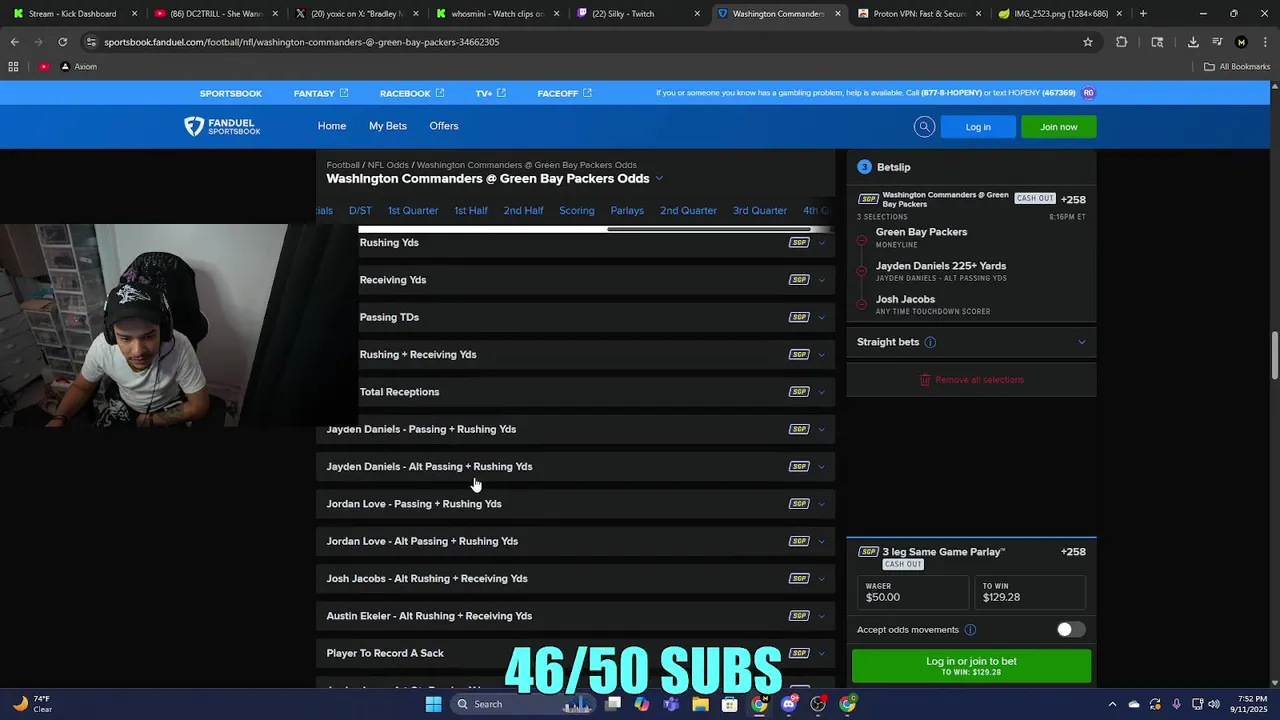Open Microsoft Teams from the taskbar
The width and height of the screenshot is (1280, 720).
pyautogui.click(x=671, y=704)
